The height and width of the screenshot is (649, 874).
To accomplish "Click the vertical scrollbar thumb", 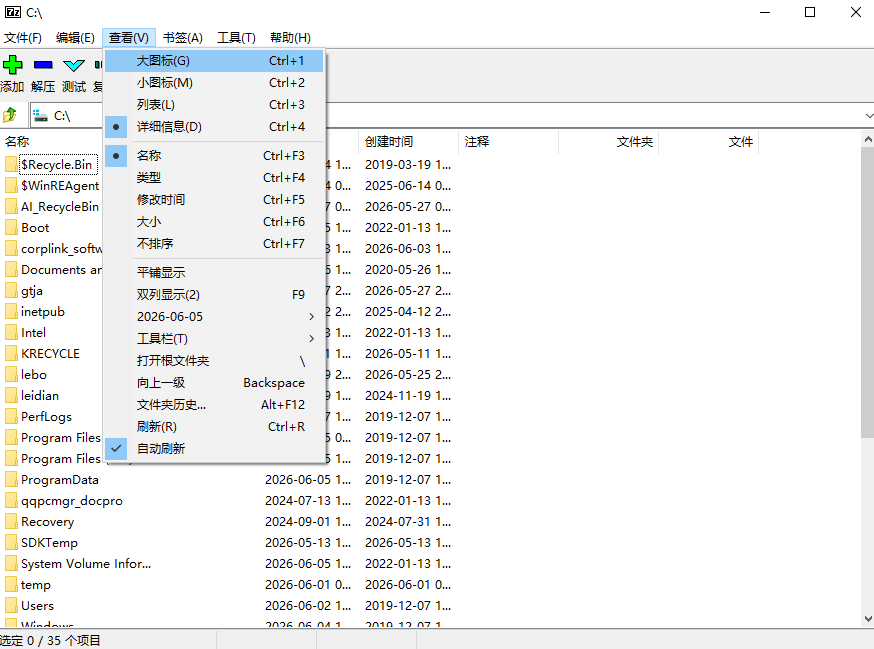I will (867, 293).
